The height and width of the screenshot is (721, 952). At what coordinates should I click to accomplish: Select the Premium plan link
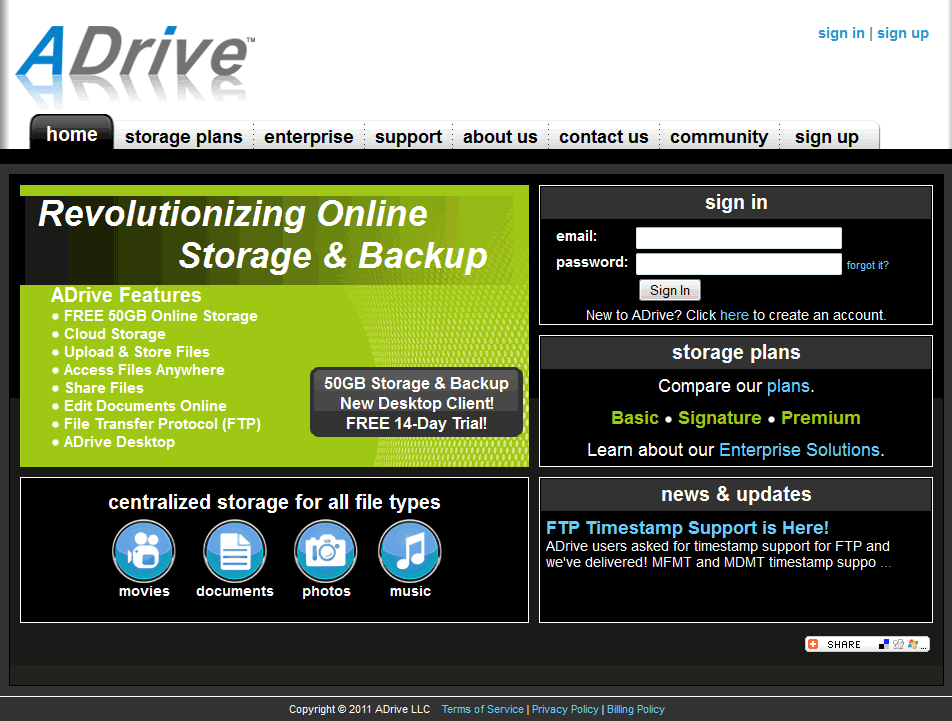820,418
